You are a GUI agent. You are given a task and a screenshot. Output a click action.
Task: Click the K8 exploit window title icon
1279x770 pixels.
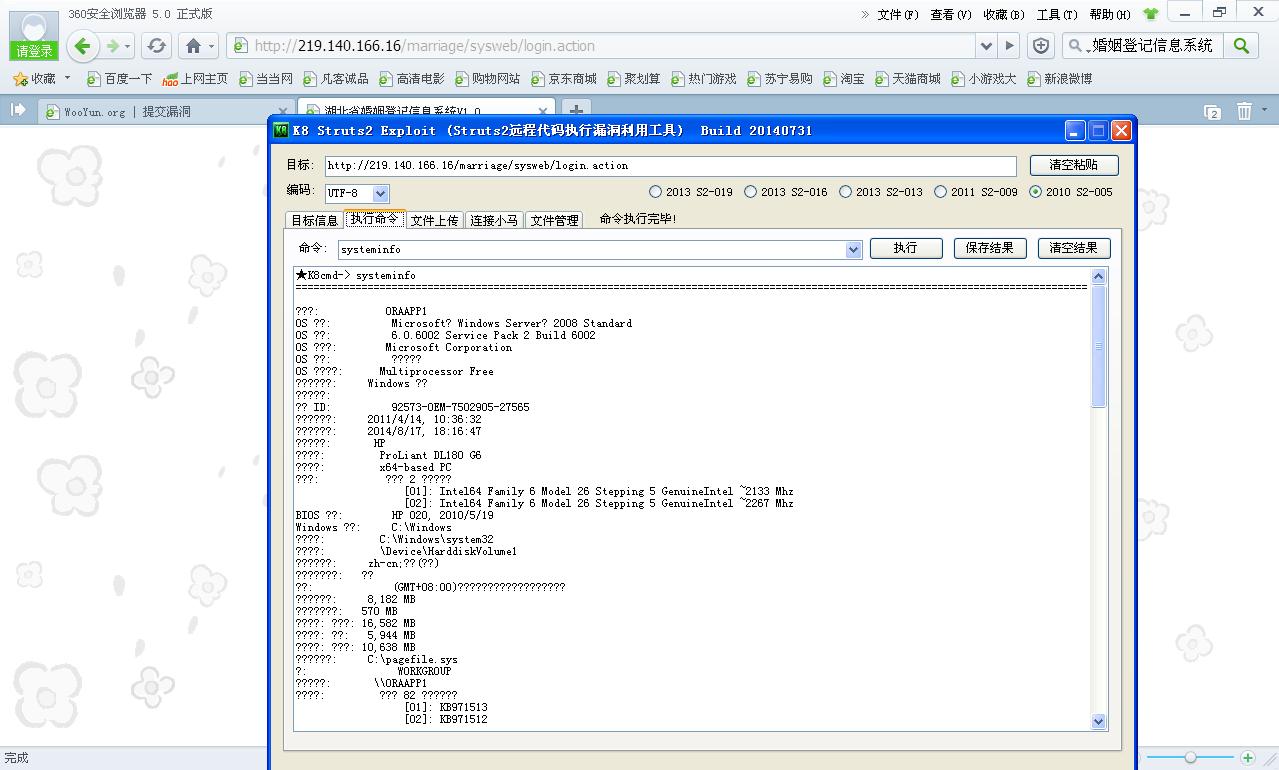point(281,130)
